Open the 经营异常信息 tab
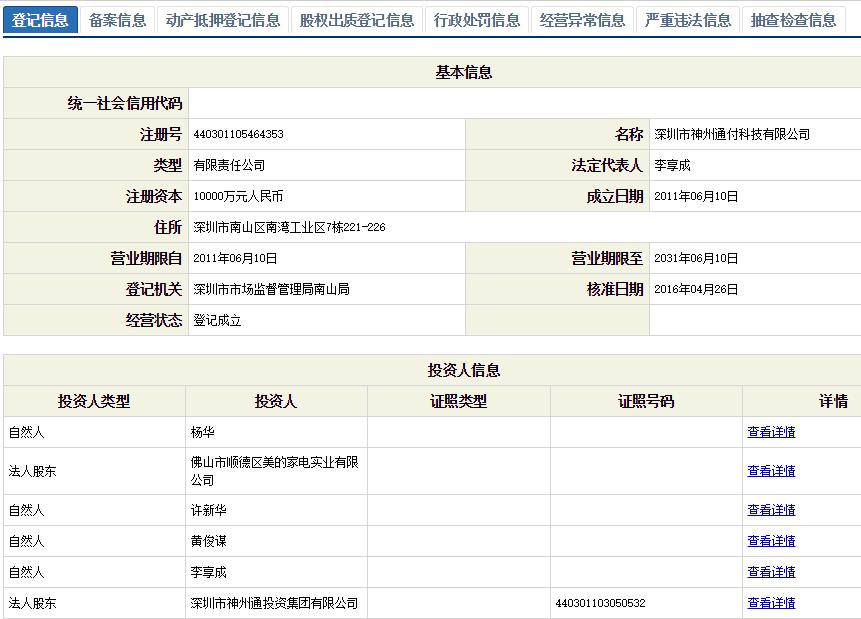This screenshot has width=861, height=619. 582,19
